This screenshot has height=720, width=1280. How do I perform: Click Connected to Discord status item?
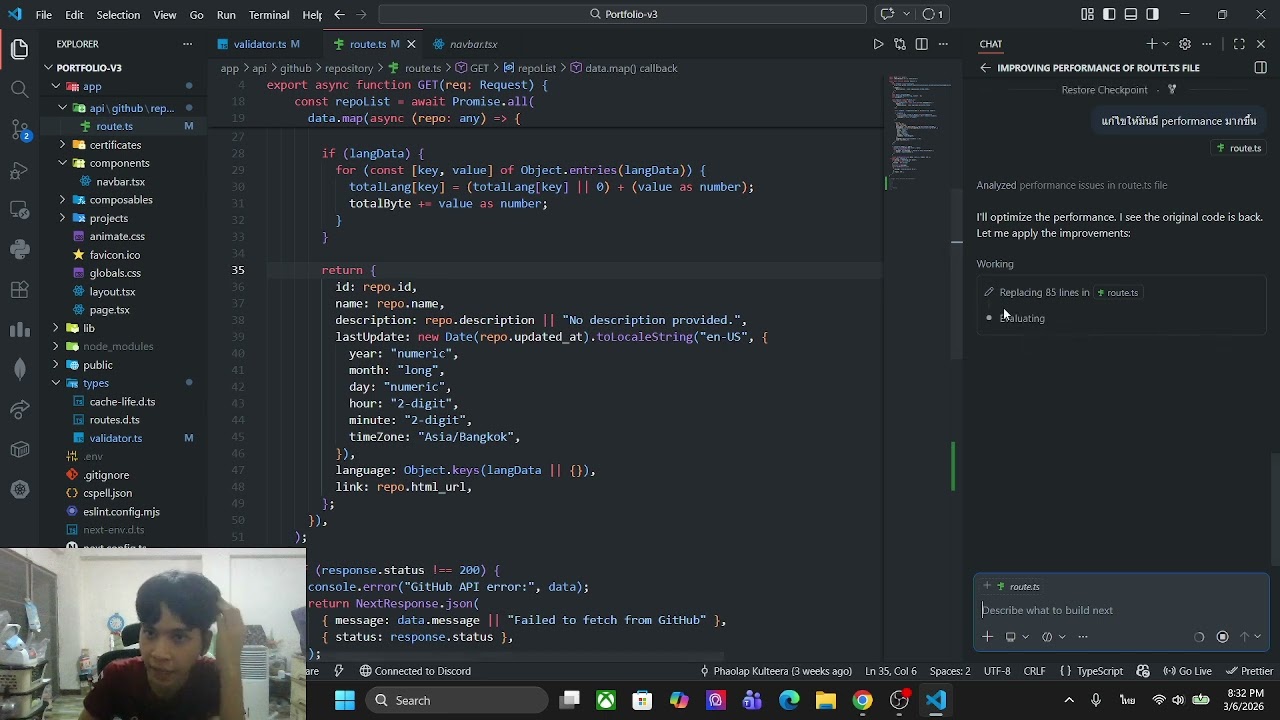(x=415, y=671)
